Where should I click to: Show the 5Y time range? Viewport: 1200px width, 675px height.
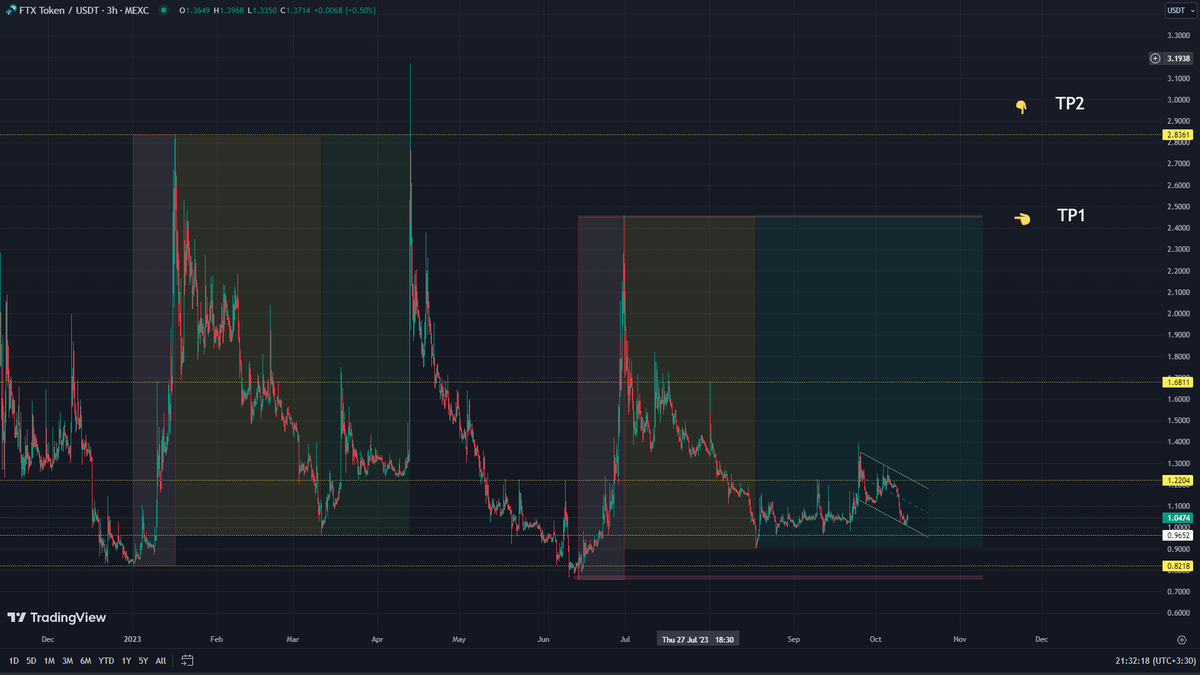pyautogui.click(x=143, y=660)
